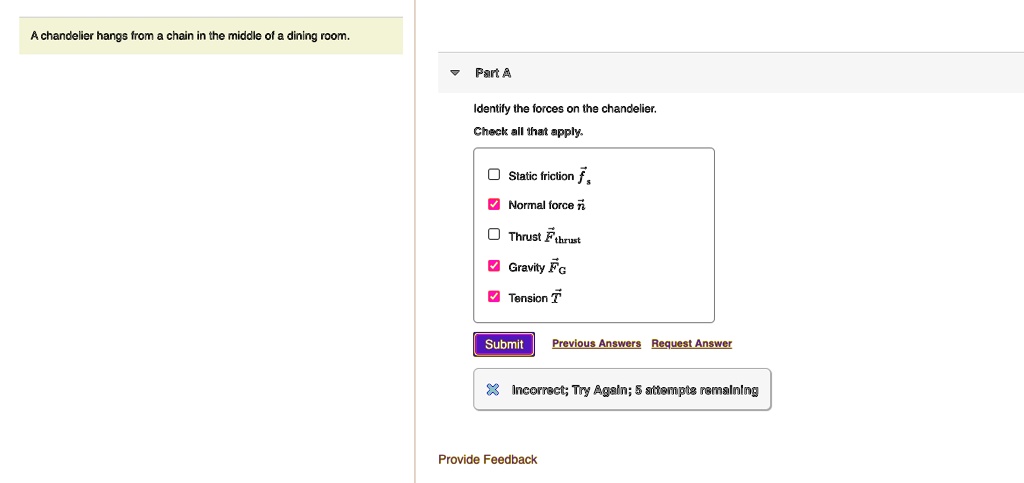Uncheck the Gravity checkbox
Screen dimensions: 1024x483
pyautogui.click(x=494, y=266)
